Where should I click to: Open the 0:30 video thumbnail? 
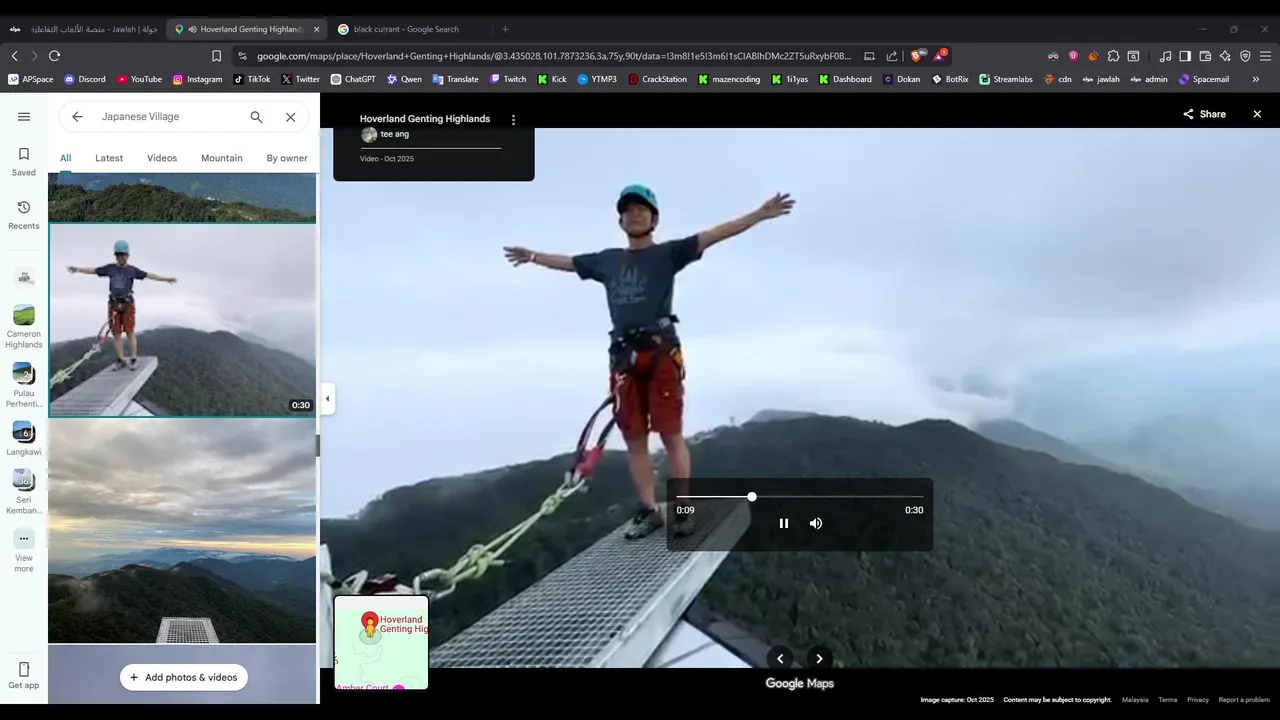tap(182, 320)
